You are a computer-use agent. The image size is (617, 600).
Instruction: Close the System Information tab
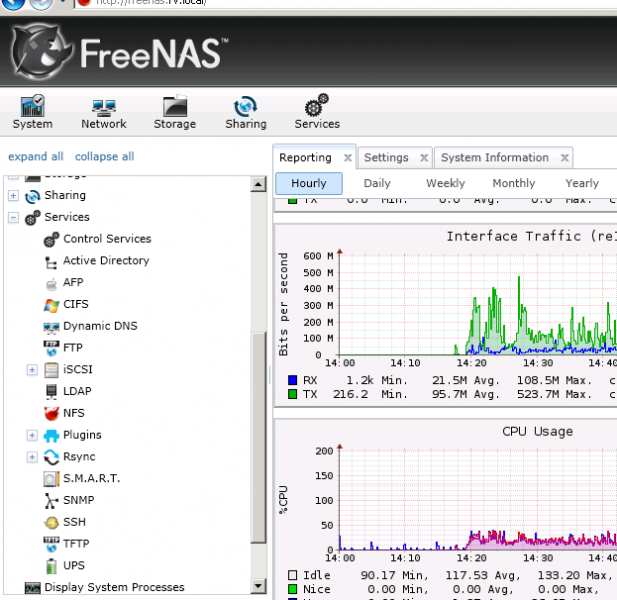pos(564,158)
